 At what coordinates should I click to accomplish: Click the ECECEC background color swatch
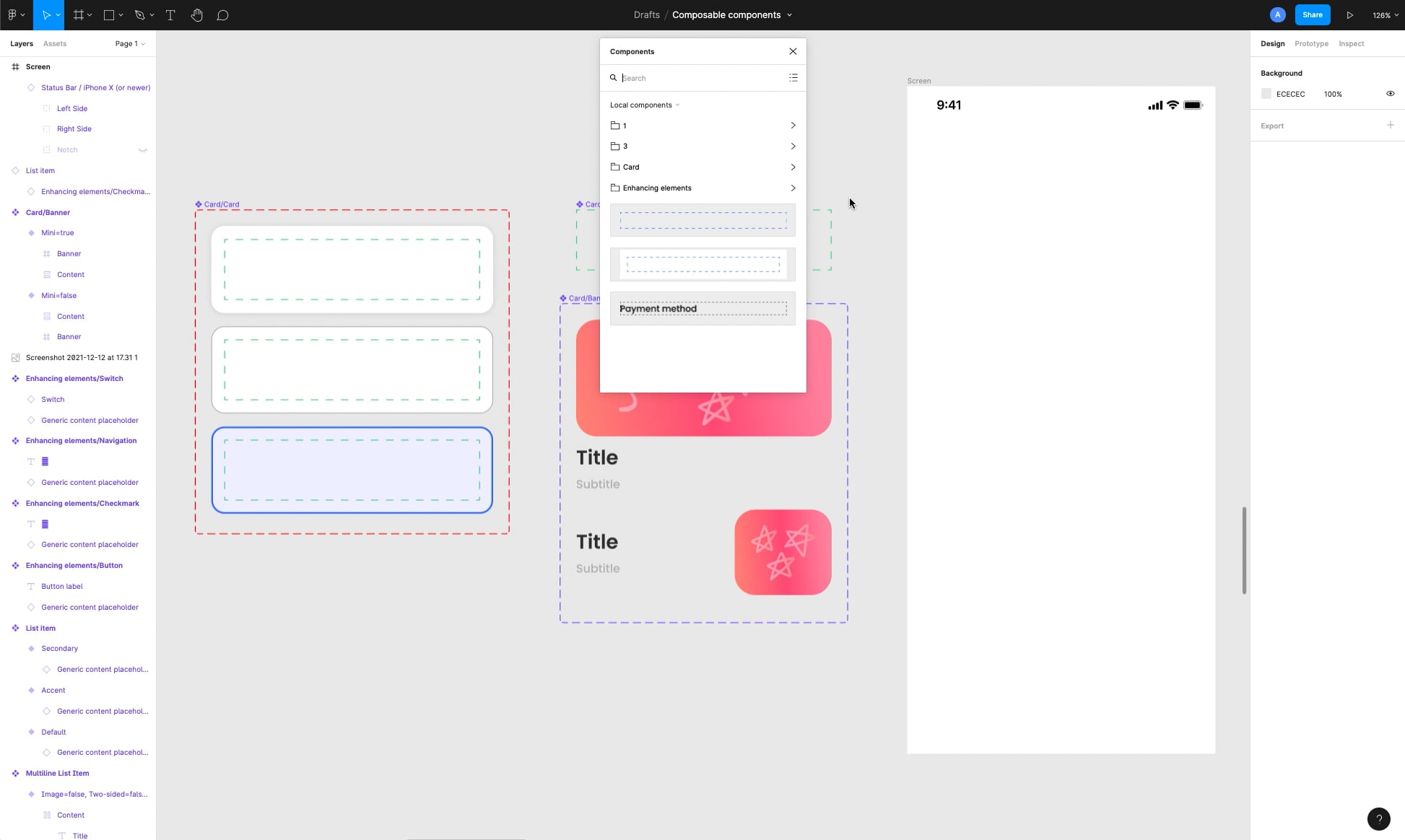tap(1266, 94)
